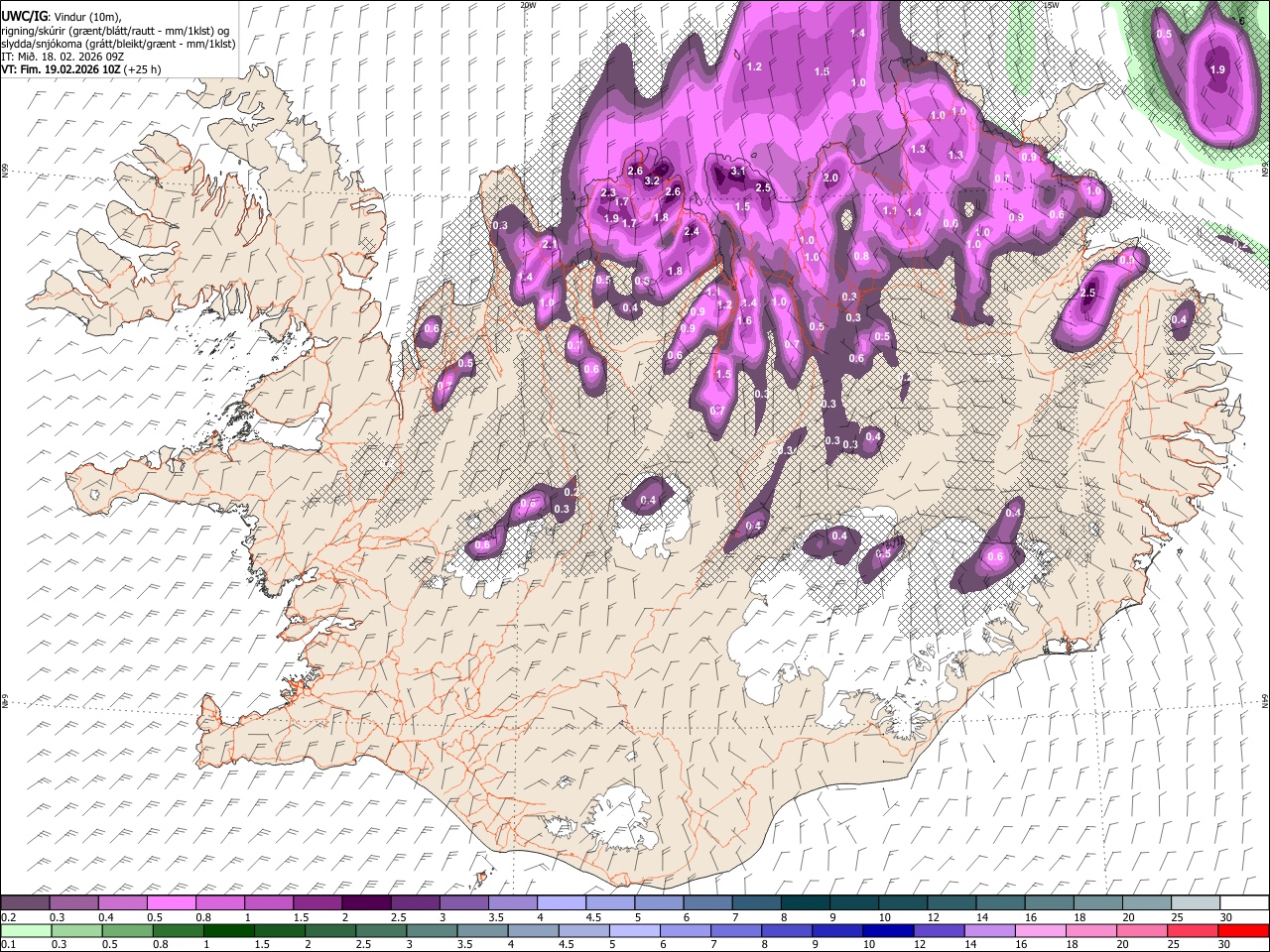Click the 1.9 value in the offshore northeast cell
Screen dimensions: 1270x952
(1217, 69)
